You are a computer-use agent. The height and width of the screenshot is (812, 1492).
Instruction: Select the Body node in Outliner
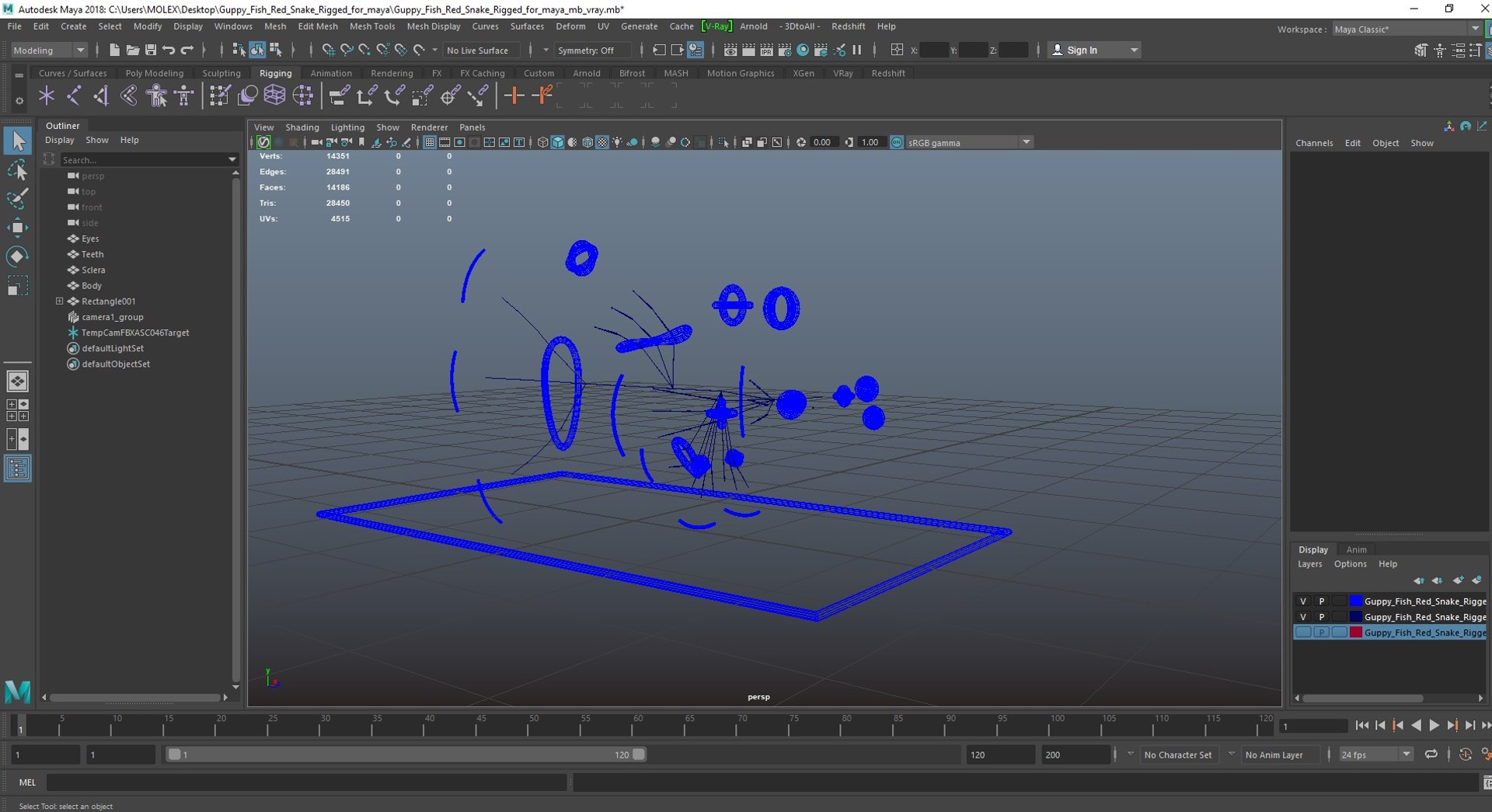click(92, 285)
